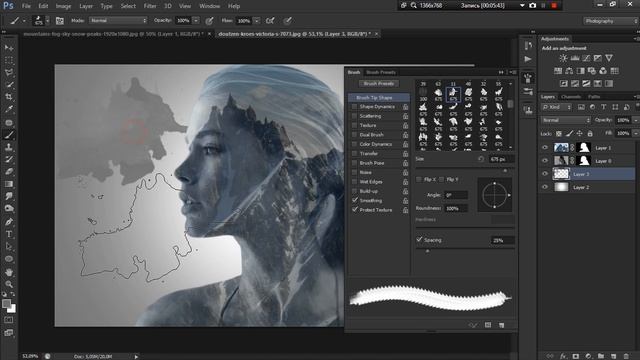Select the Brush tool in toolbar
The width and height of the screenshot is (640, 360).
click(9, 135)
